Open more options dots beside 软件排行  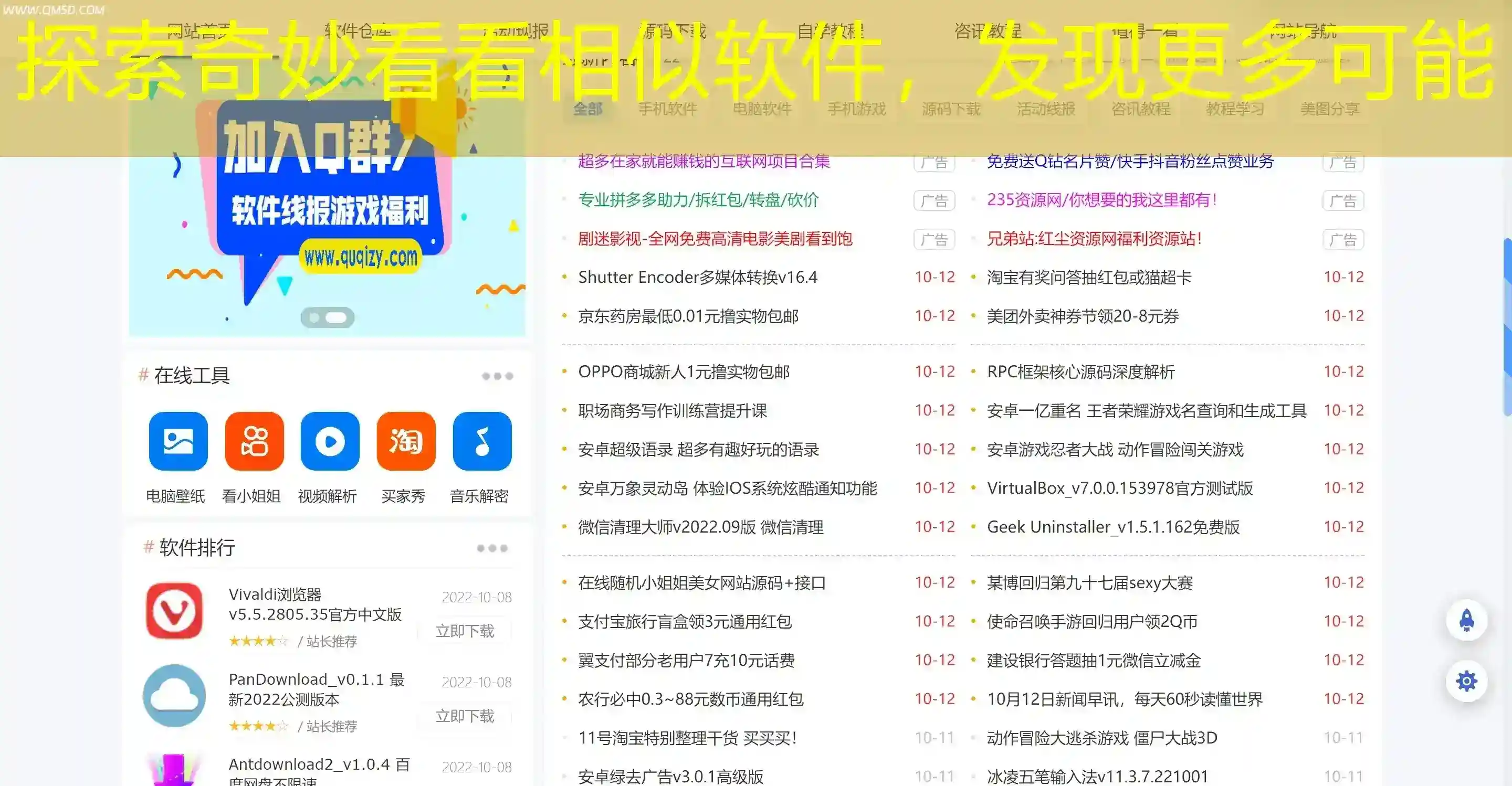(x=492, y=548)
